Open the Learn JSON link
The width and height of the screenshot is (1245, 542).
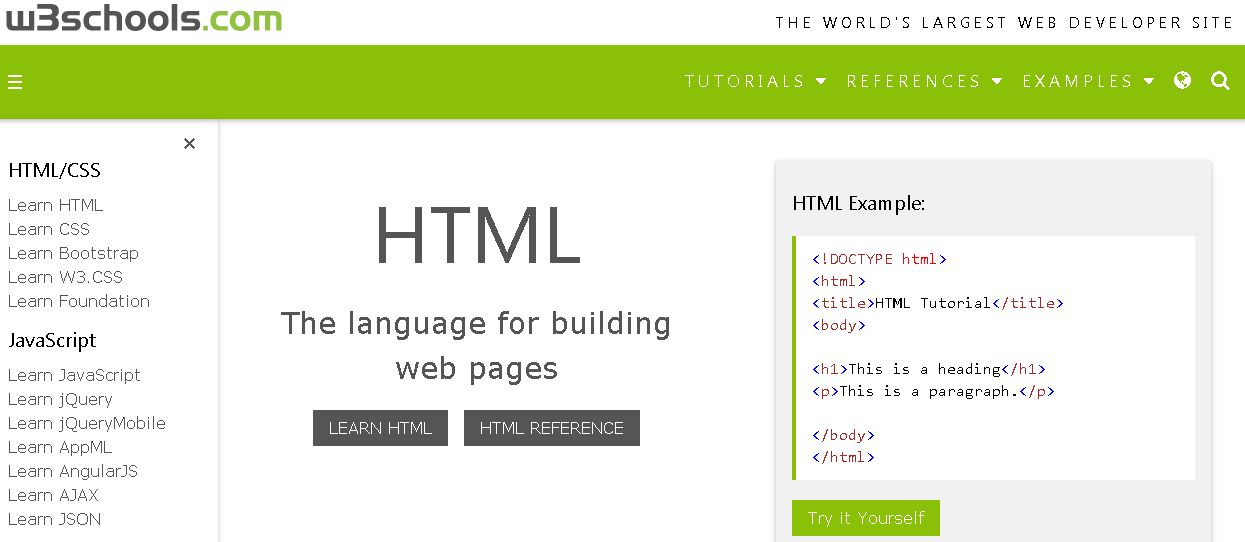(x=54, y=519)
